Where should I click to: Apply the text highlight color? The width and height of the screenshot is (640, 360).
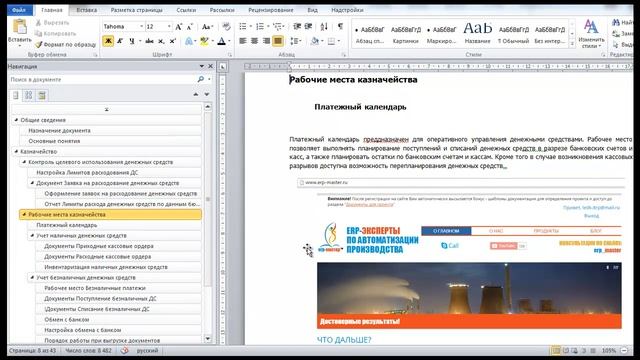[x=204, y=41]
